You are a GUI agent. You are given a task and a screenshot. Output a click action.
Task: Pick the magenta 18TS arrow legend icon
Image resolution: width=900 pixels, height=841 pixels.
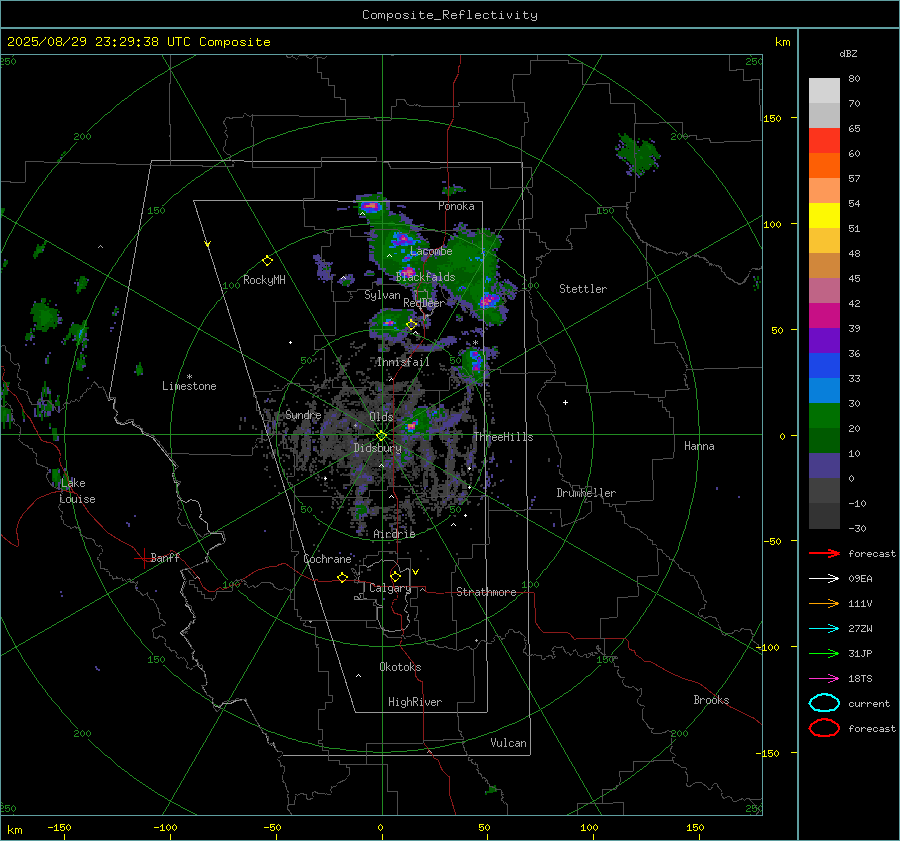pyautogui.click(x=824, y=679)
